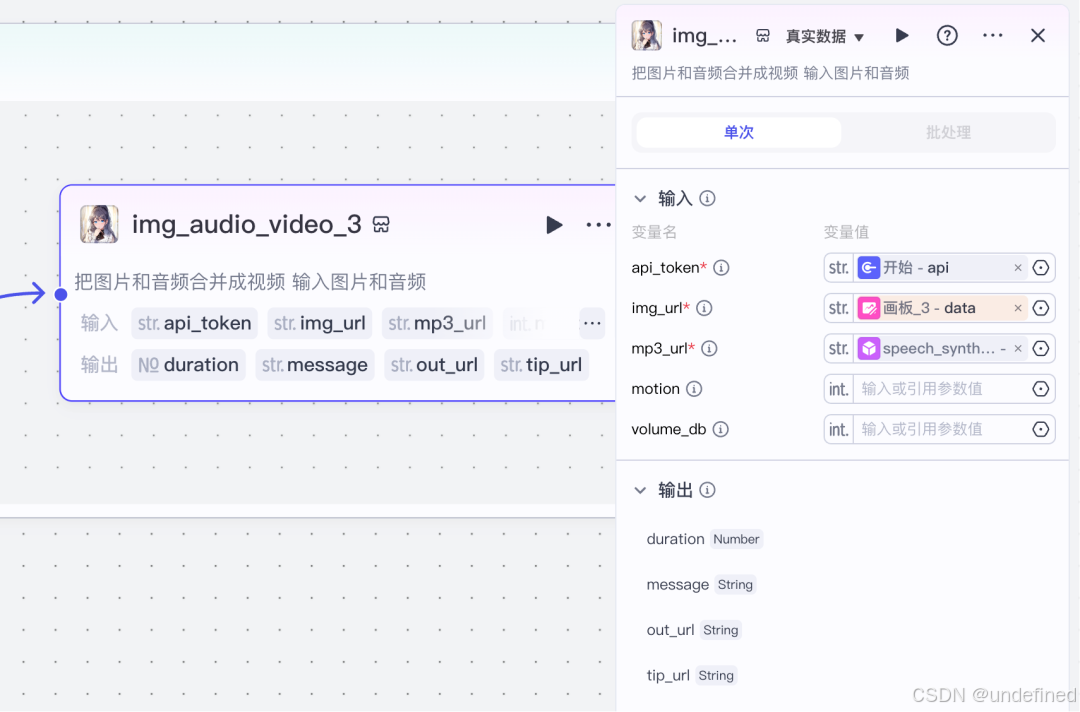
Task: Open reference picker for api_token
Action: click(x=1041, y=268)
